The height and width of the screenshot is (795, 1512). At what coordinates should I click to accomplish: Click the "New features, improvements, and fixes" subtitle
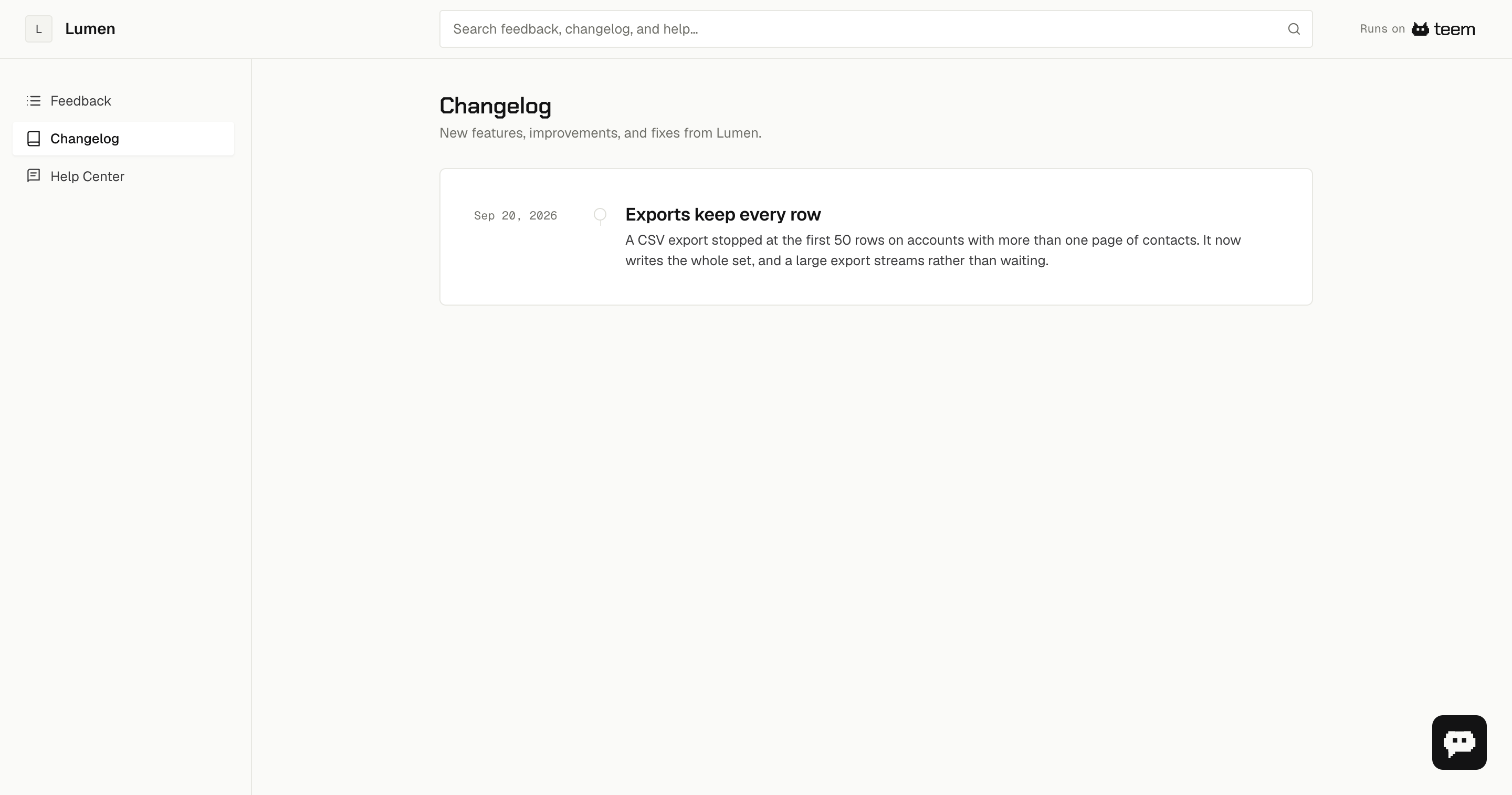(x=600, y=133)
